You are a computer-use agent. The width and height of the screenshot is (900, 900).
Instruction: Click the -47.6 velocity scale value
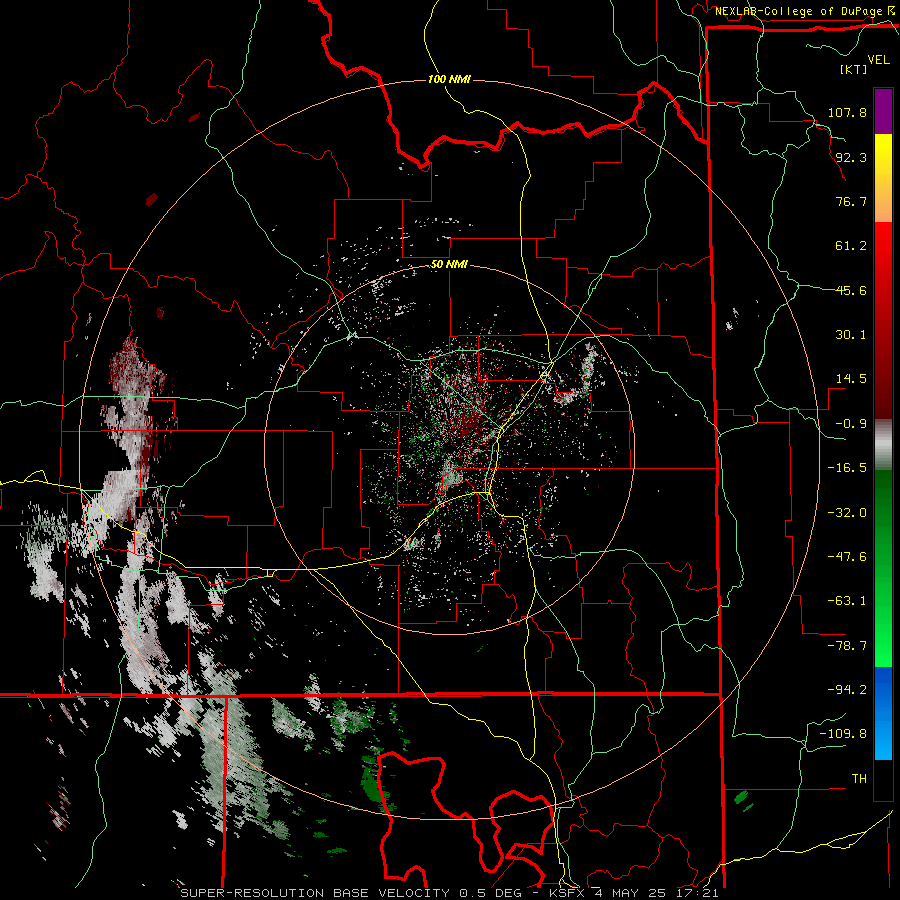pos(847,557)
